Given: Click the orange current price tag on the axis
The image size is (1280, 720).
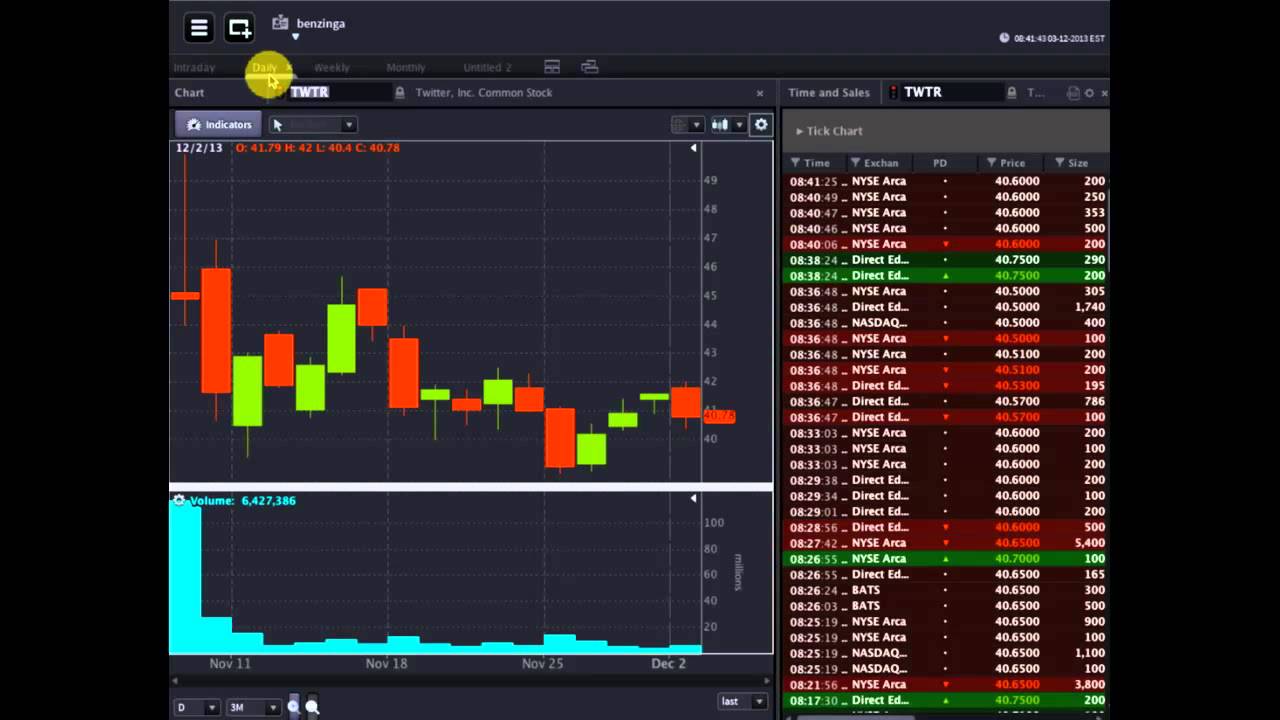Looking at the screenshot, I should tap(719, 416).
